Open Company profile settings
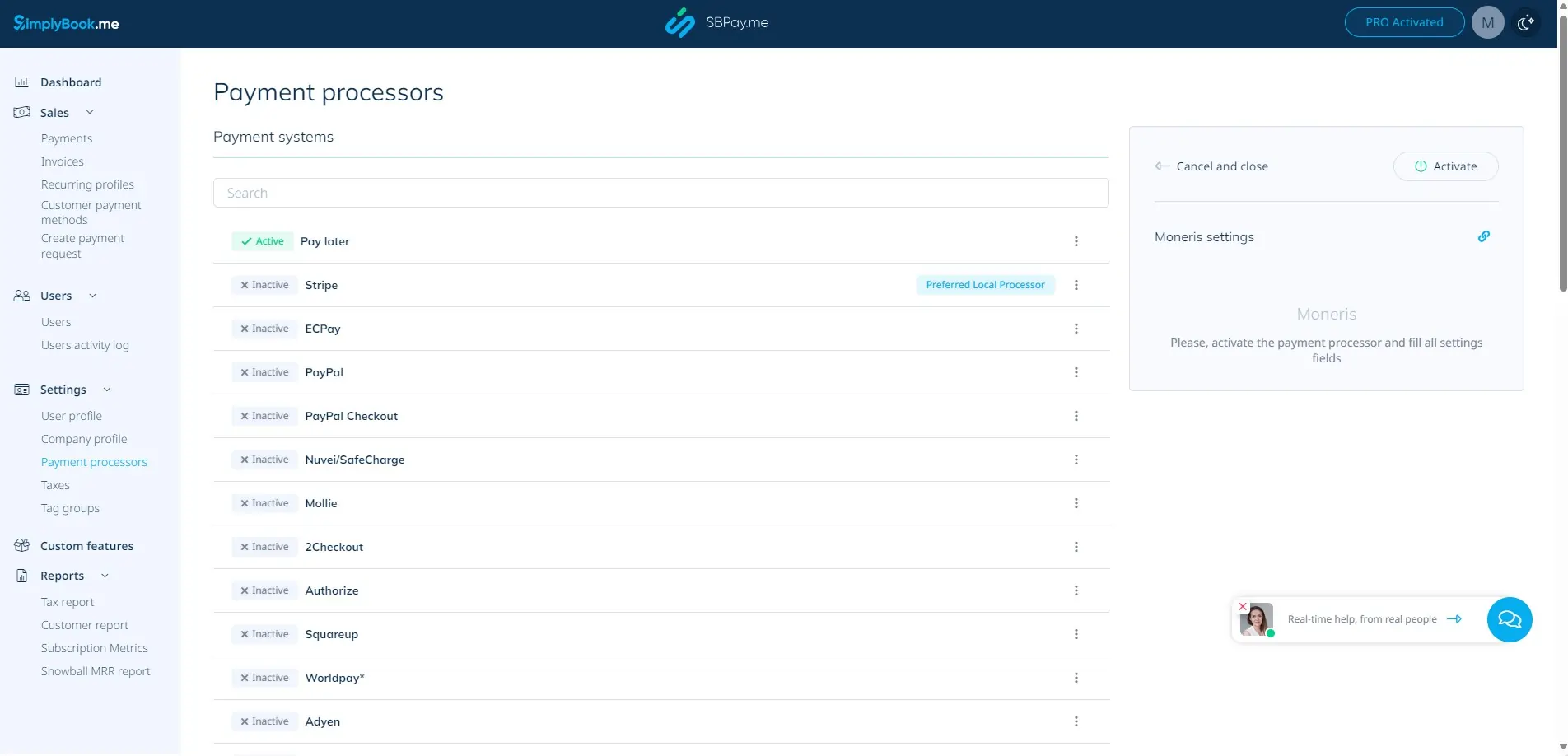This screenshot has height=756, width=1568. (84, 439)
